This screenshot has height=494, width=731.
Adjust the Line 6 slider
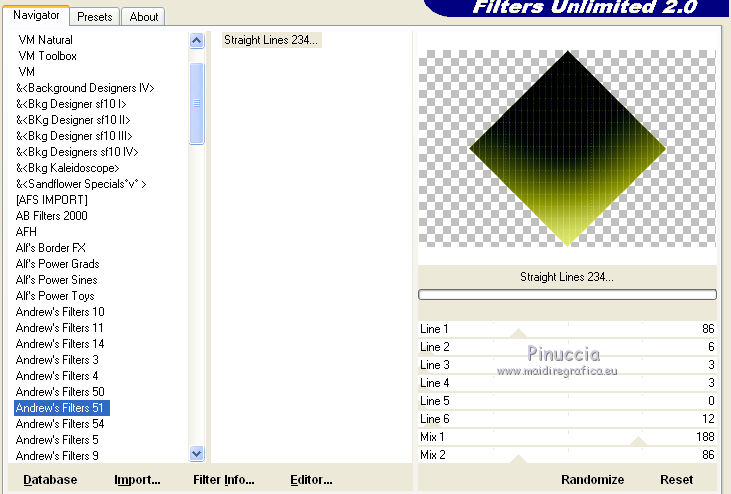tap(567, 419)
